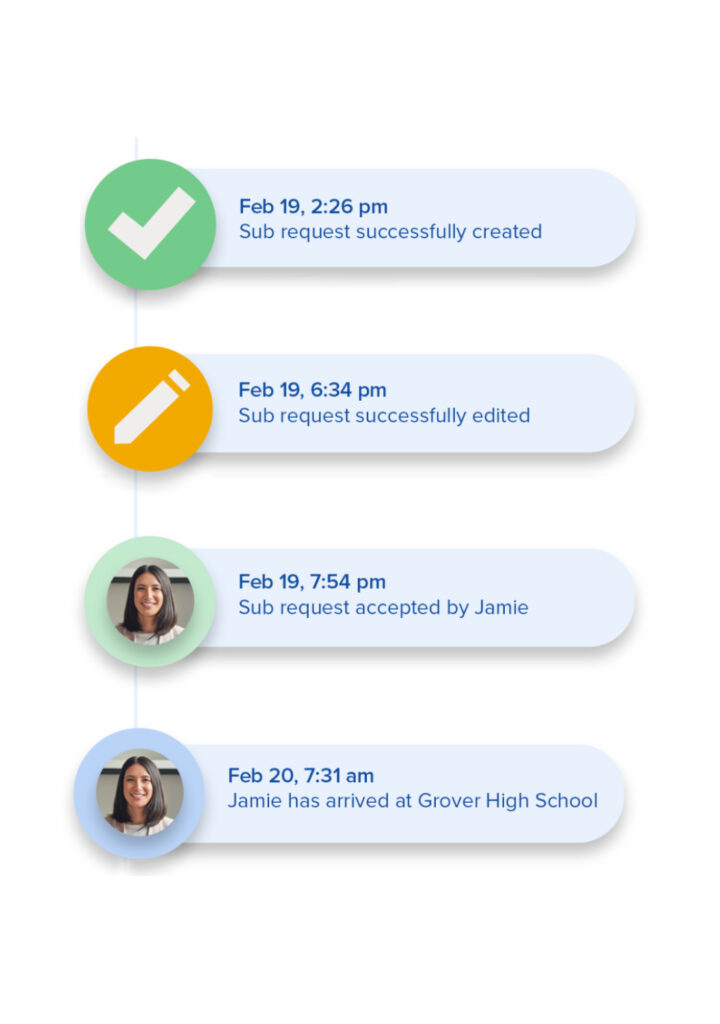Image resolution: width=720 pixels, height=1024 pixels.
Task: Click the 'Feb 20, 7:31 am' timestamp
Action: click(301, 776)
